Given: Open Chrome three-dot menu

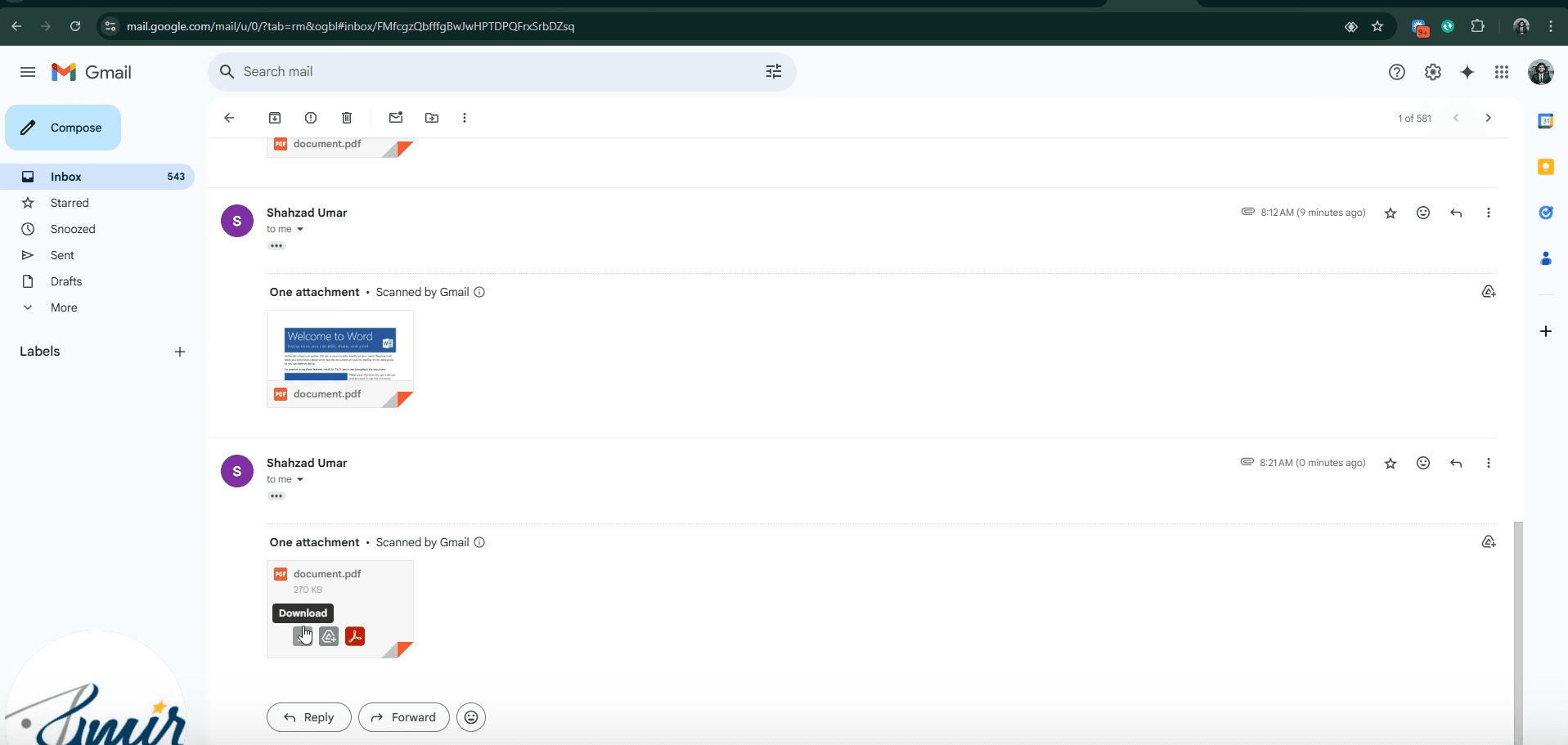Looking at the screenshot, I should 1551,26.
